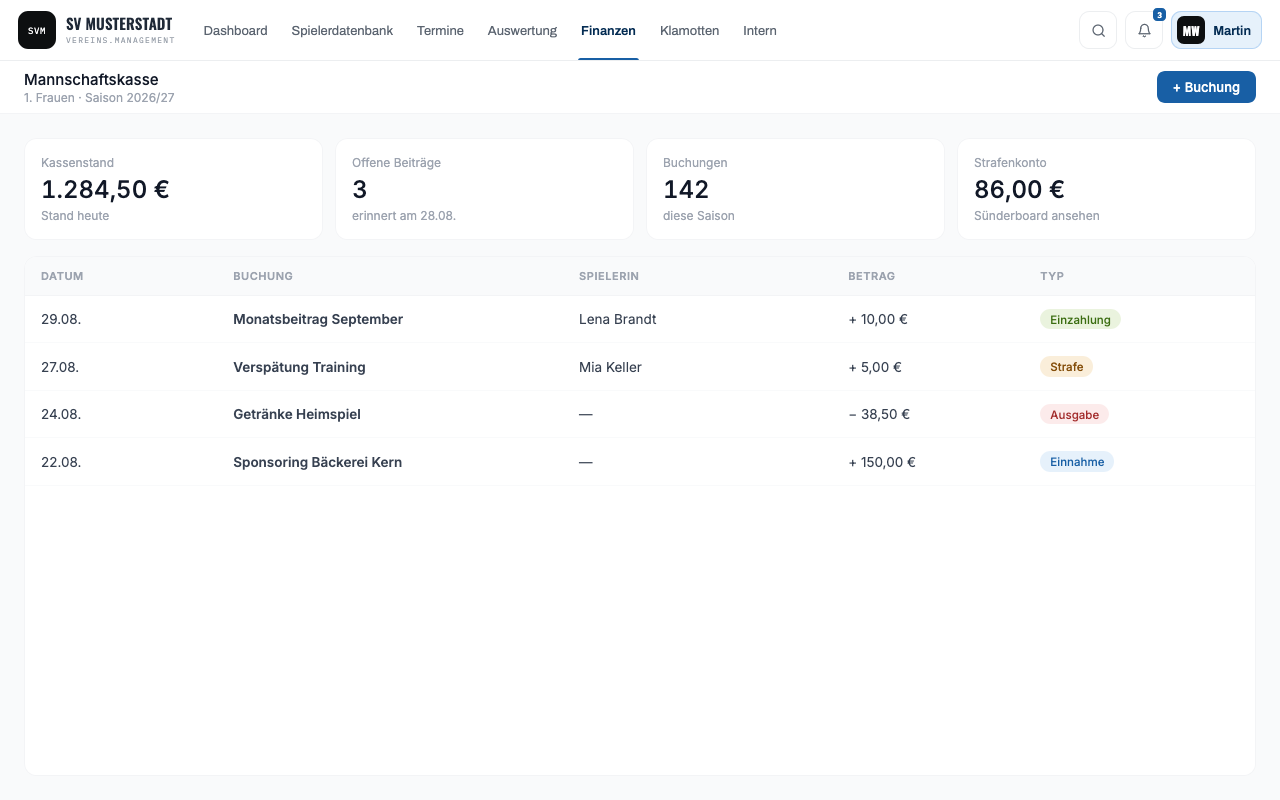Click the Betrag column header
This screenshot has width=1280, height=800.
click(871, 276)
